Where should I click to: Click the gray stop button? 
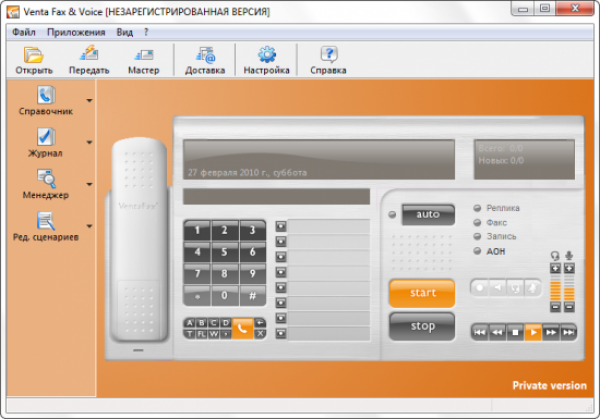(422, 326)
